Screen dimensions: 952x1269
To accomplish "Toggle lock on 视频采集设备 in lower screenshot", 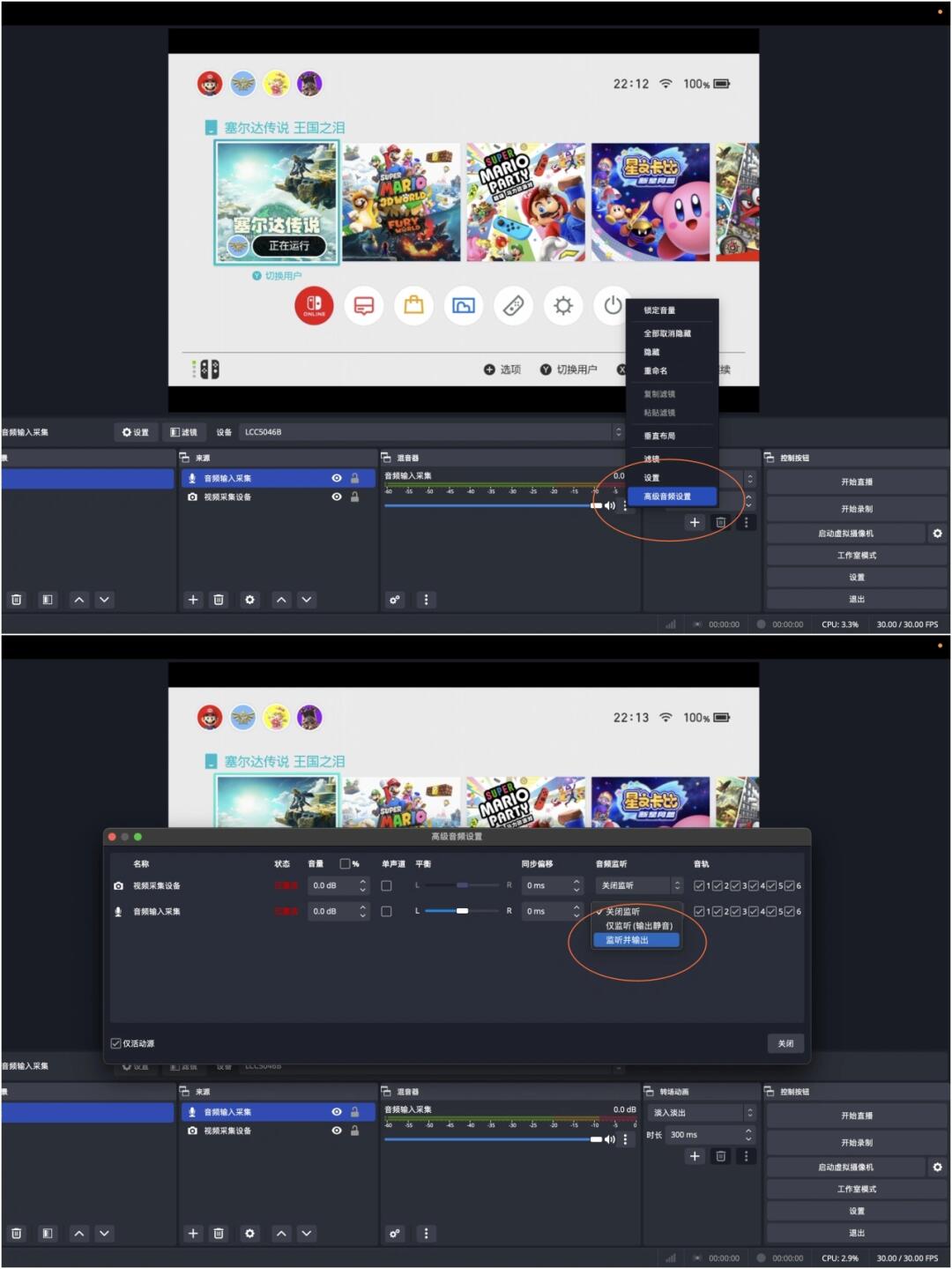I will pyautogui.click(x=354, y=1131).
